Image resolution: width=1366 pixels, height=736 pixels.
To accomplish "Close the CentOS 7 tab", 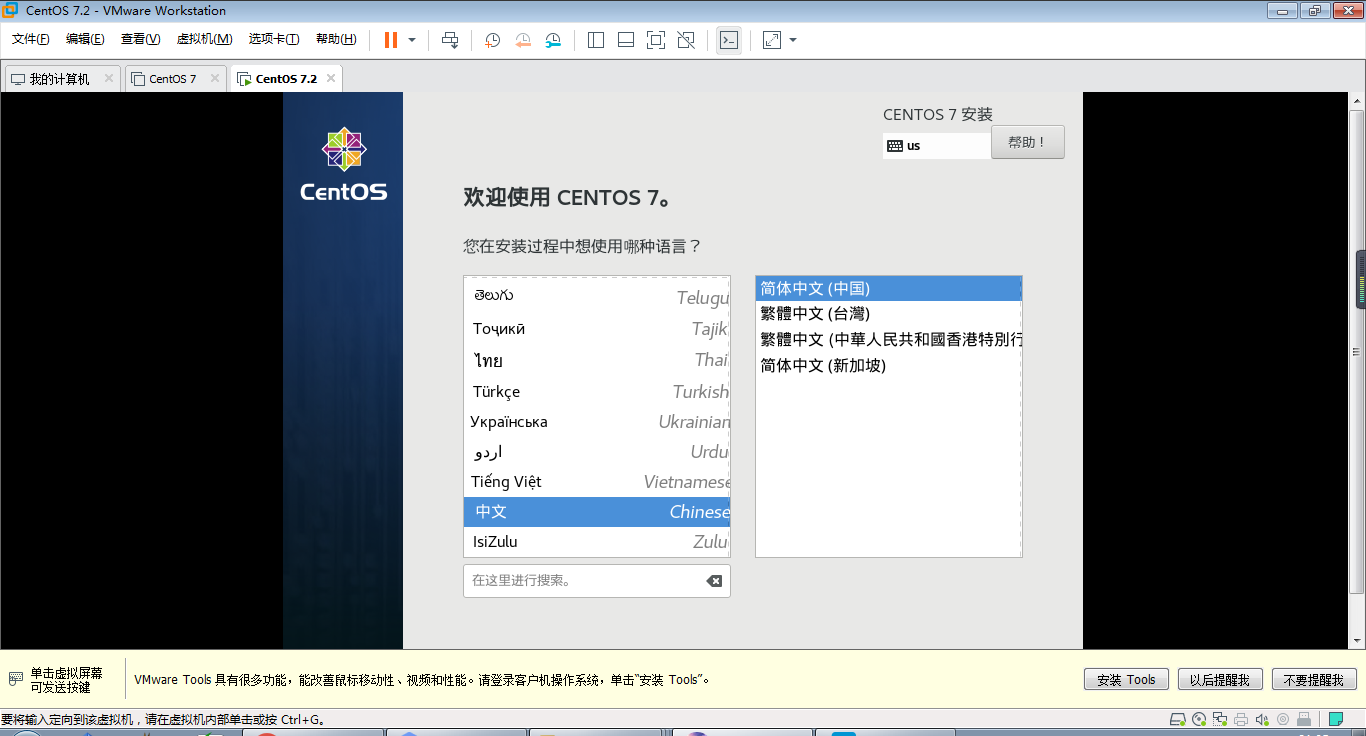I will tap(213, 78).
